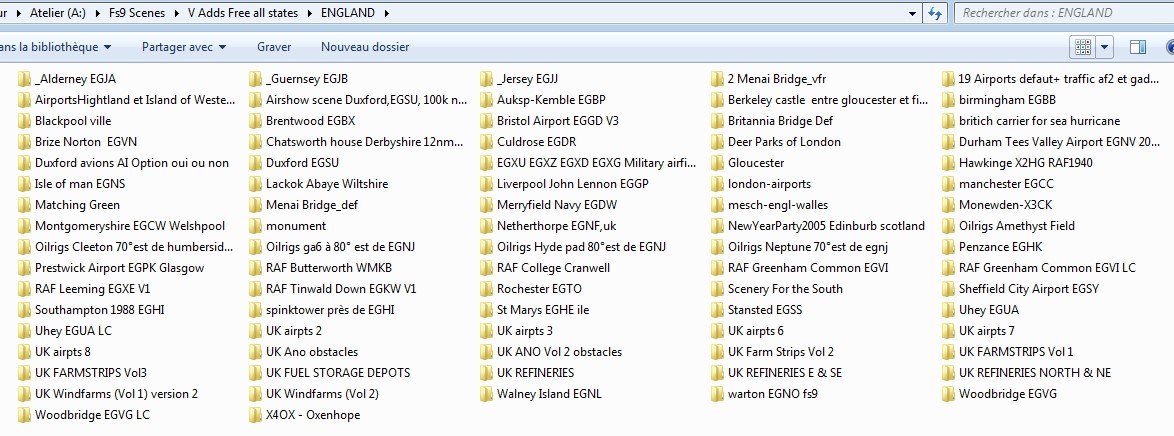This screenshot has height=436, width=1174.
Task: Select folder name 'Sheffield City Airport EGSY'
Action: coord(1029,288)
